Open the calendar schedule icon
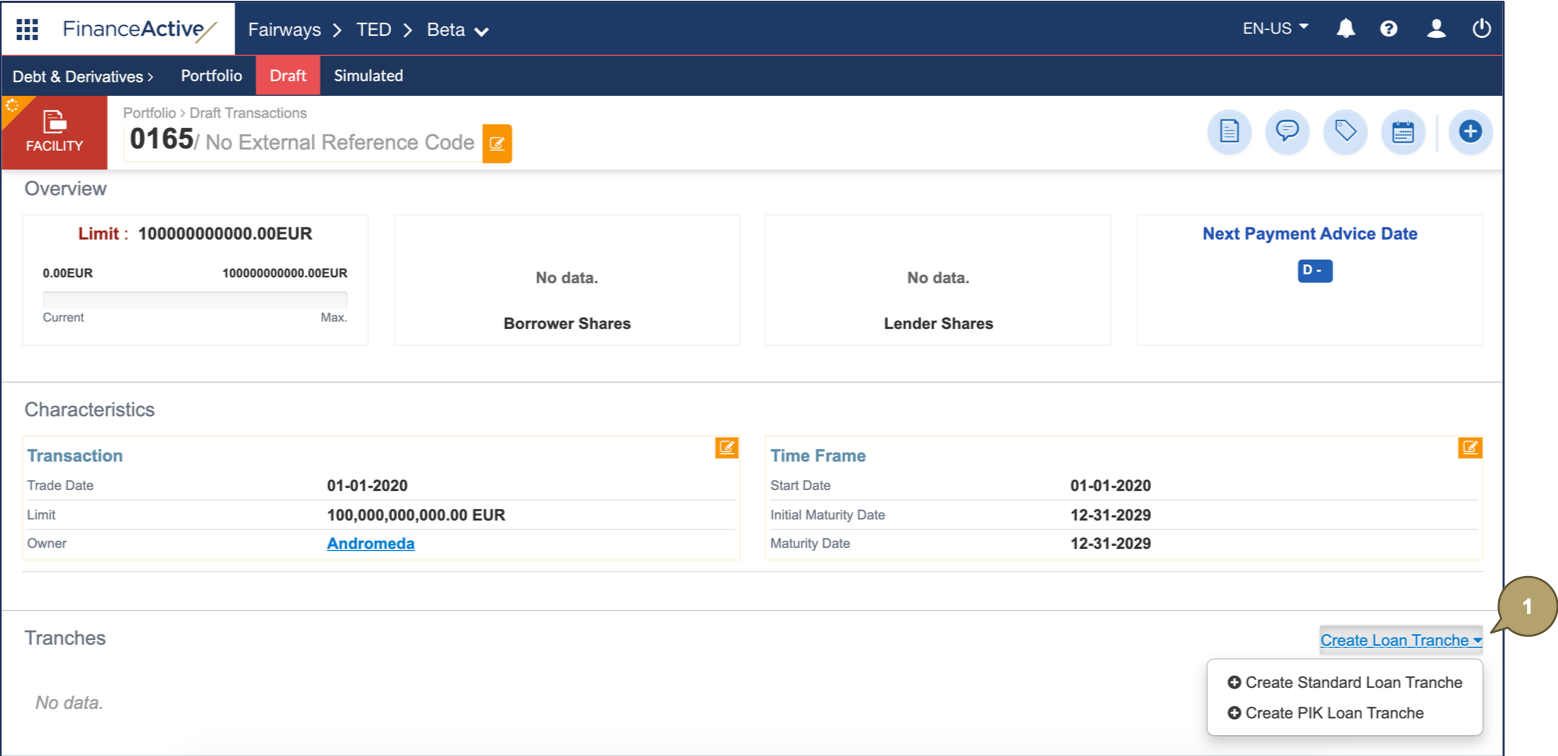1558x756 pixels. (x=1403, y=132)
